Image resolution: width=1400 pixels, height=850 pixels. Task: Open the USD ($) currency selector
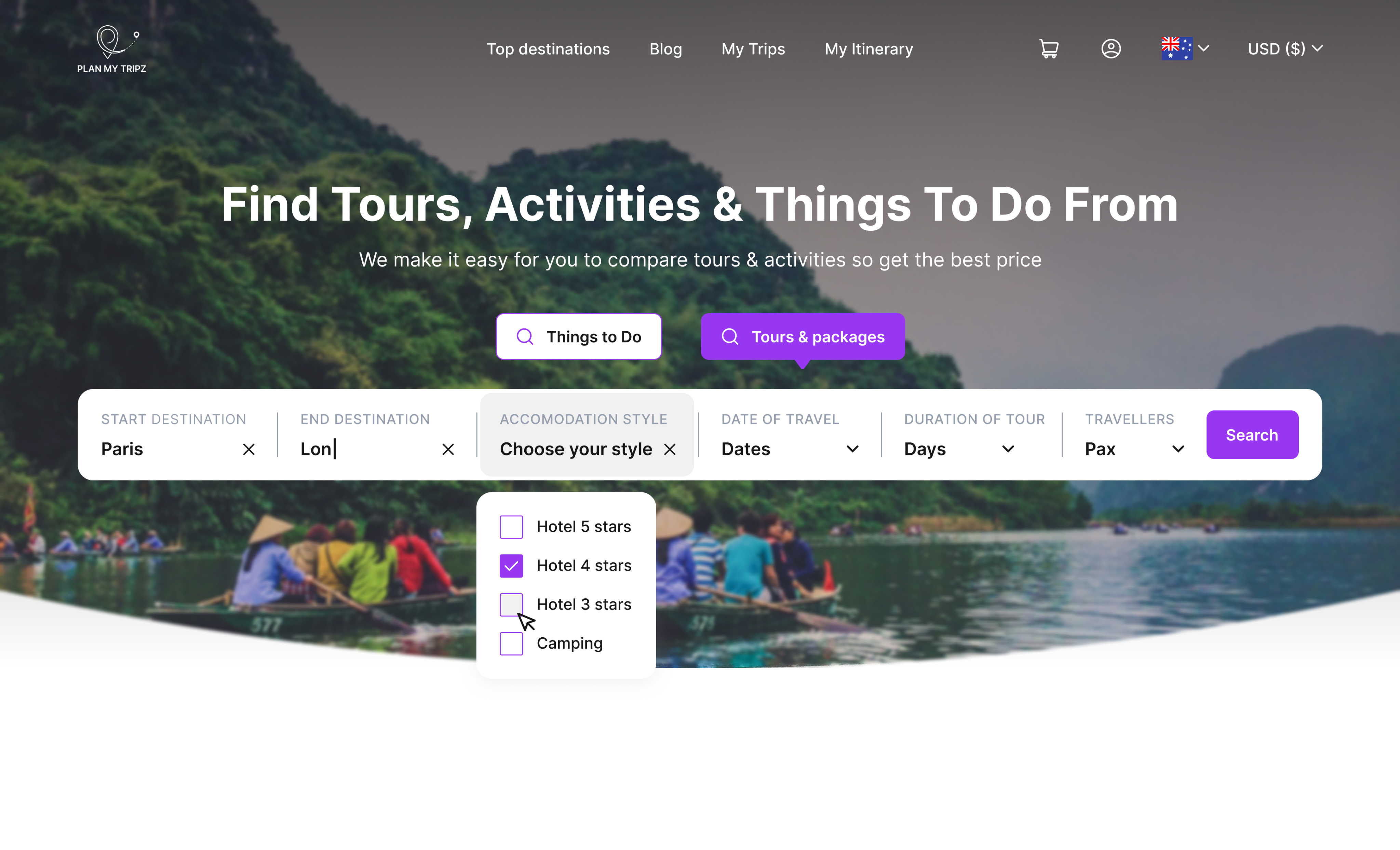(x=1285, y=49)
